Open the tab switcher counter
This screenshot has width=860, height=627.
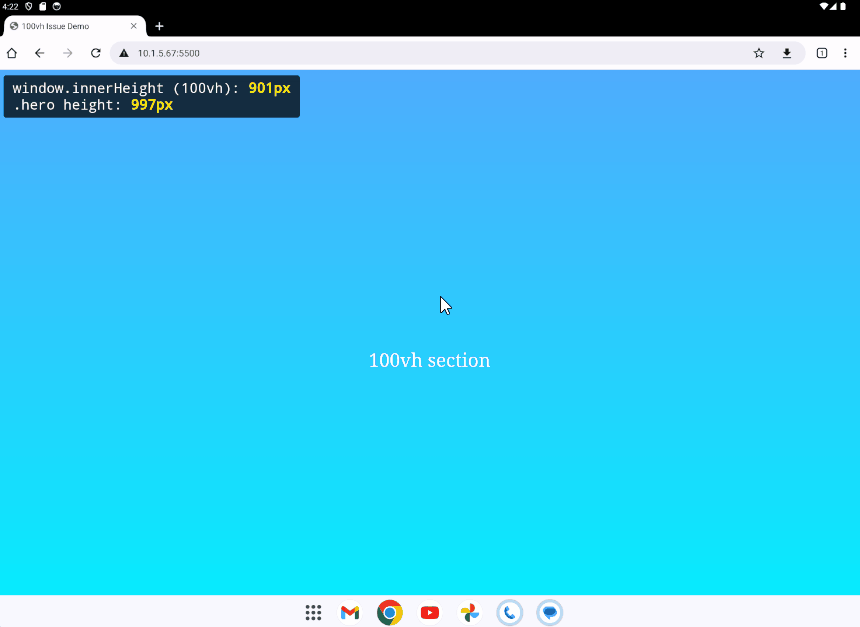click(822, 53)
